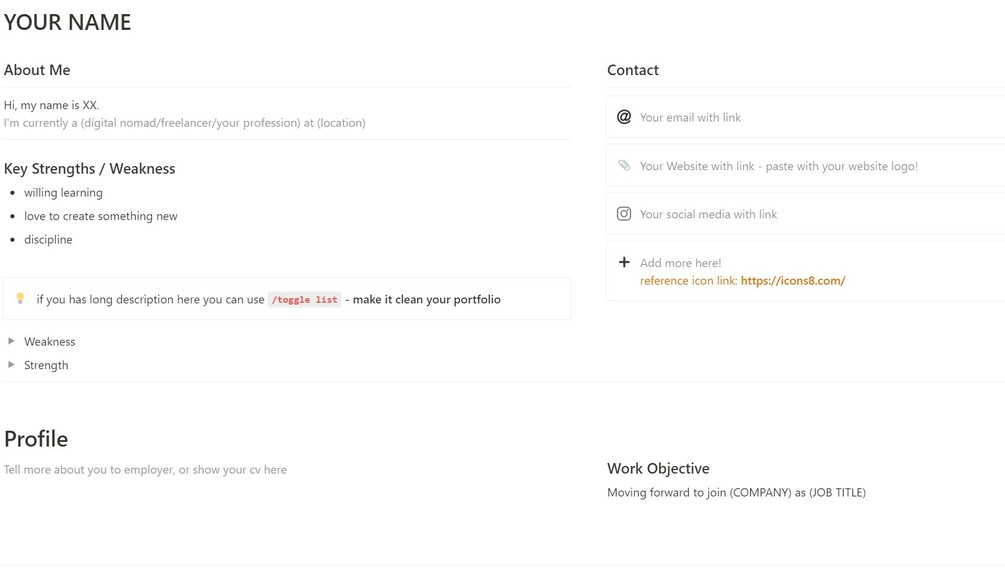Click Your social media with link text
Viewport: 1005px width, 571px height.
pos(708,214)
